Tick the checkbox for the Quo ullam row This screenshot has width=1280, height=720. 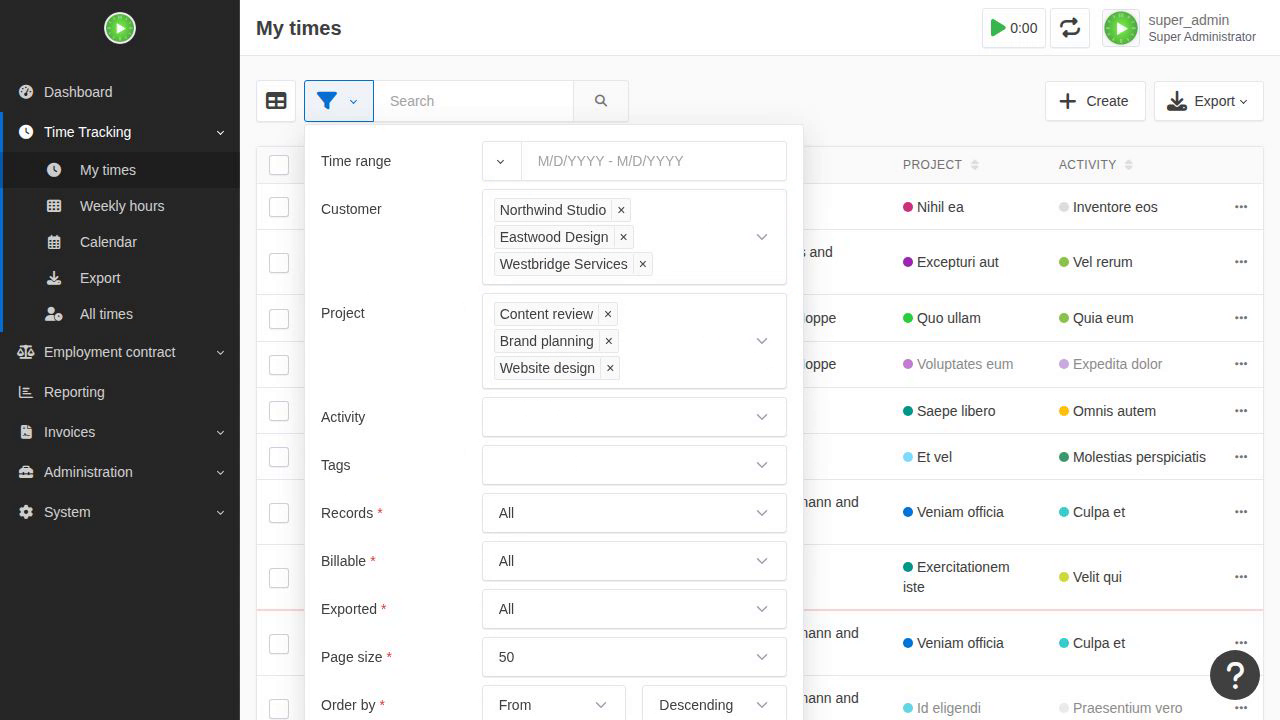click(279, 319)
